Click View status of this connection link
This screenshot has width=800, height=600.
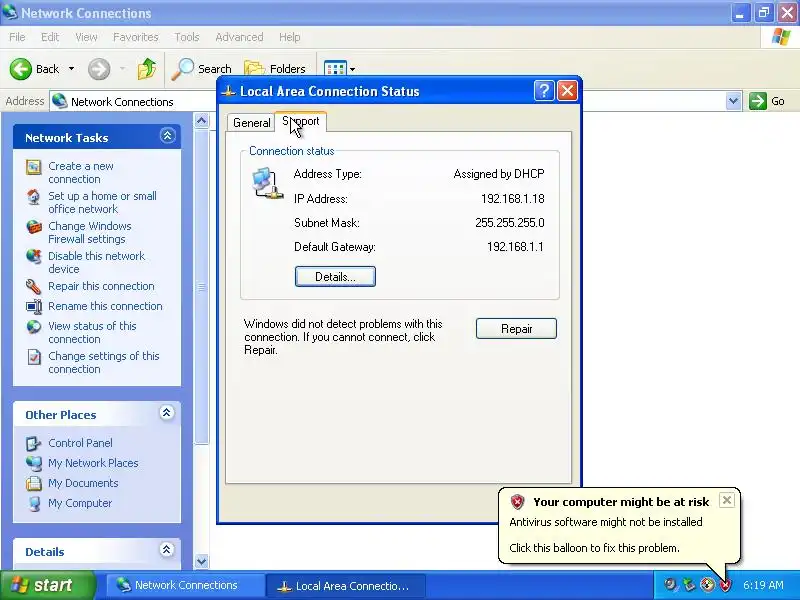[x=92, y=332]
